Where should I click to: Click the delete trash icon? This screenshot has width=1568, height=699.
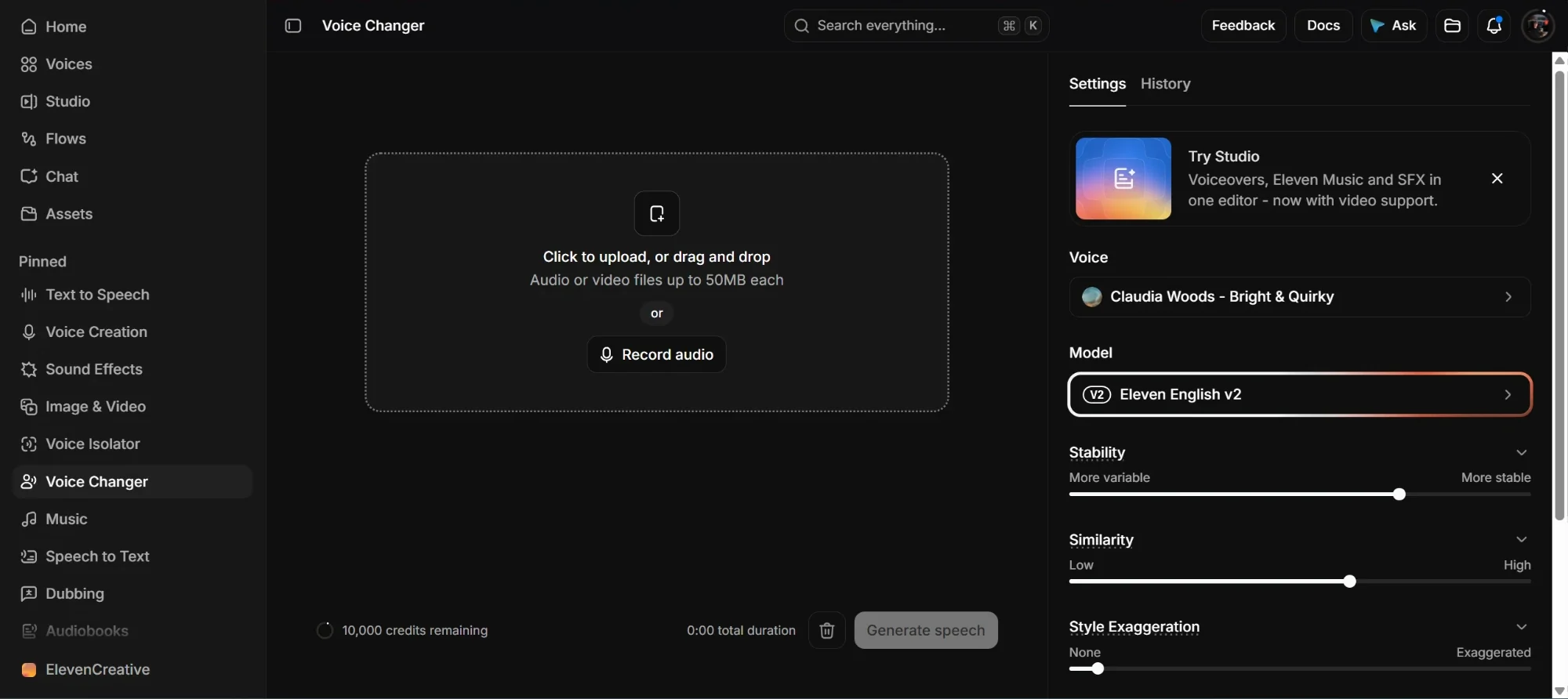tap(826, 631)
